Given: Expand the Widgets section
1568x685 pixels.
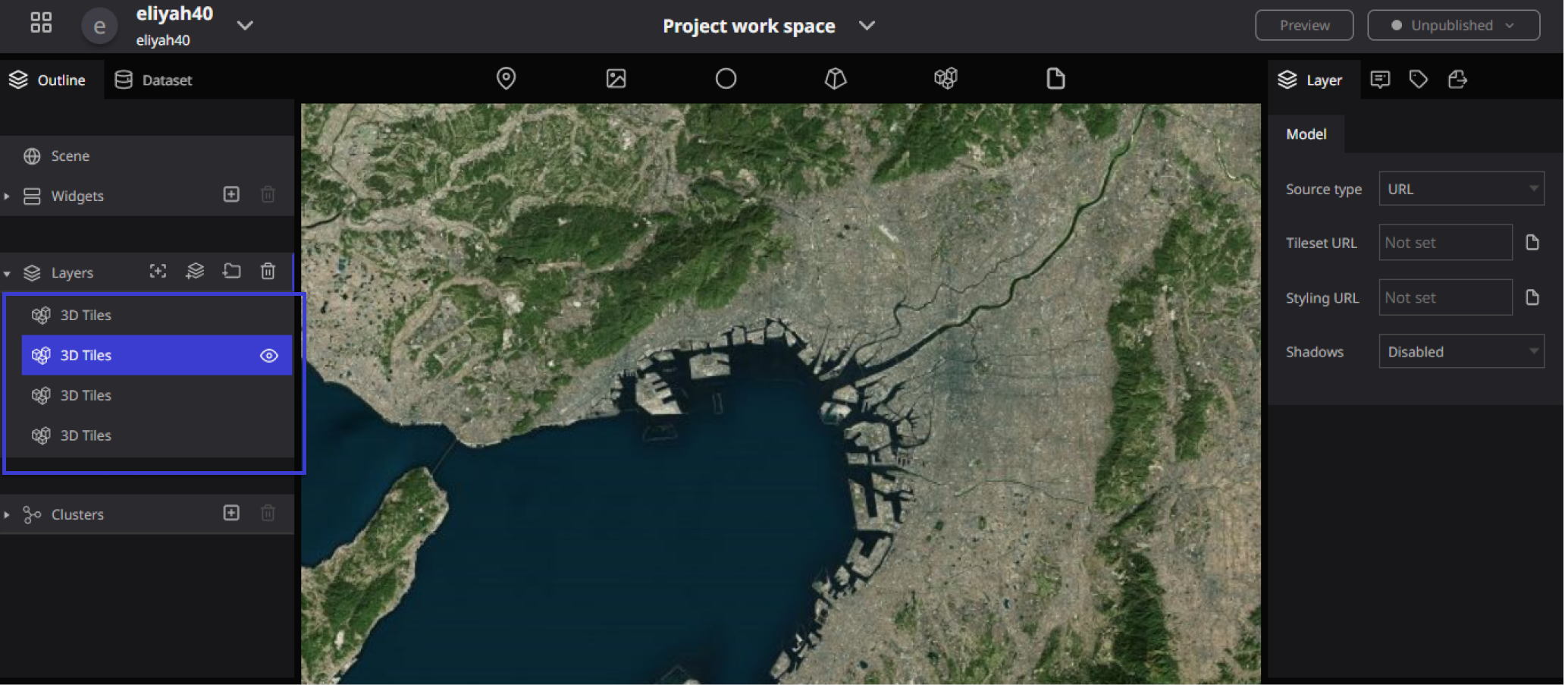Looking at the screenshot, I should (x=7, y=196).
